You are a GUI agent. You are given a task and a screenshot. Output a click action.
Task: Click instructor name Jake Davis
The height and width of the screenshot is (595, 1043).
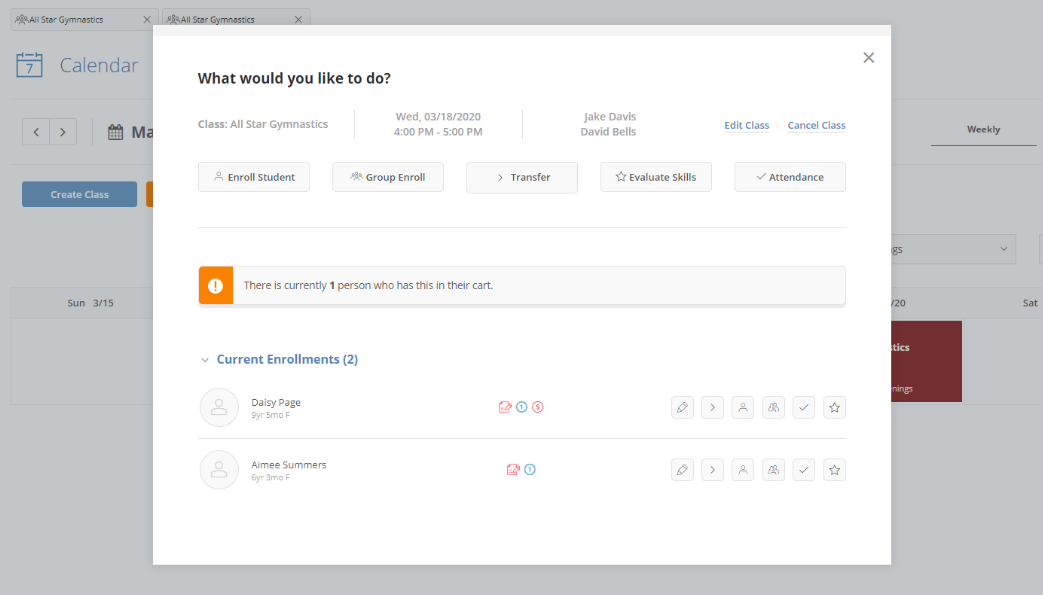pos(609,116)
